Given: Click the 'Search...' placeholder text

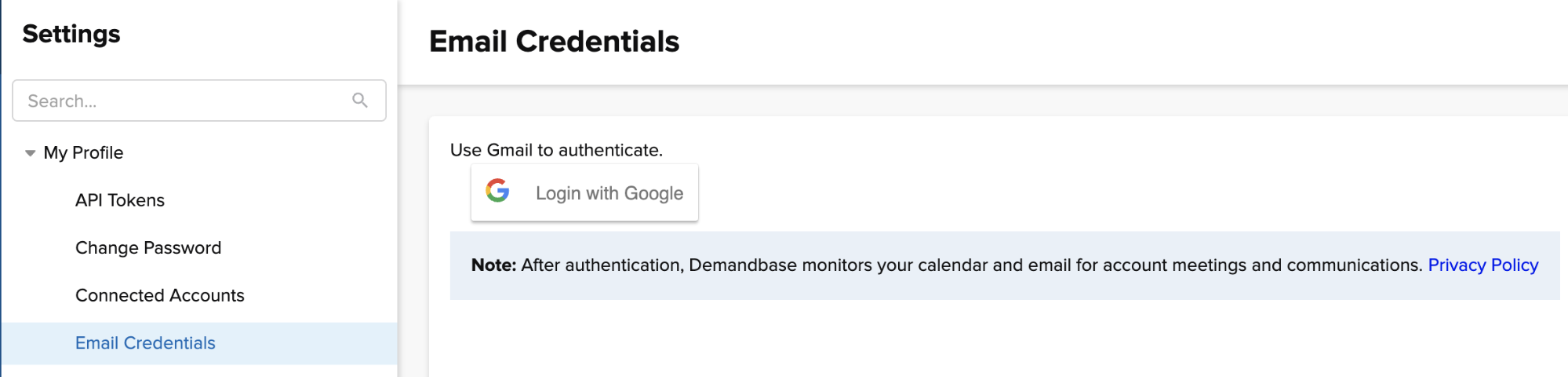Looking at the screenshot, I should coord(62,101).
